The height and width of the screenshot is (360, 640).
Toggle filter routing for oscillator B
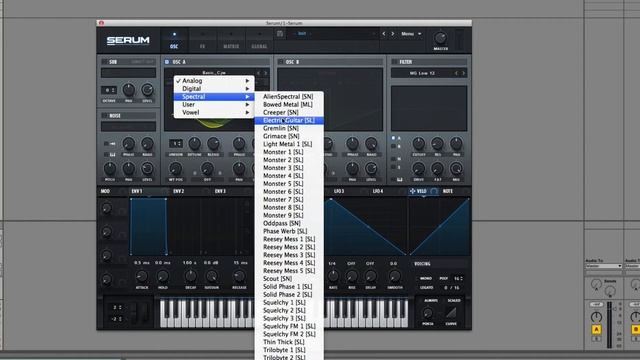point(393,146)
